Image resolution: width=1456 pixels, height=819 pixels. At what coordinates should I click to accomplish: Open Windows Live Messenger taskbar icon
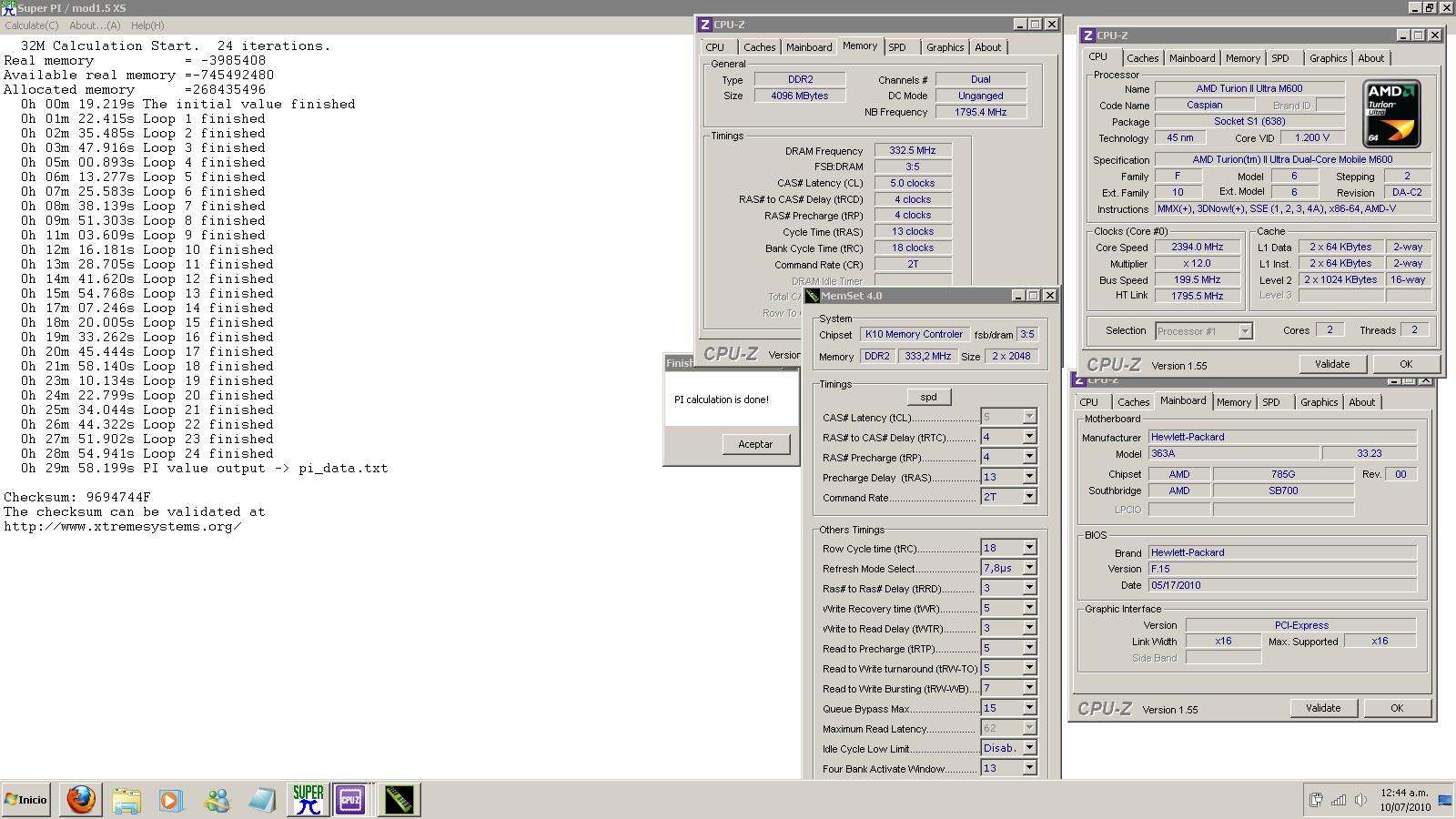[217, 800]
